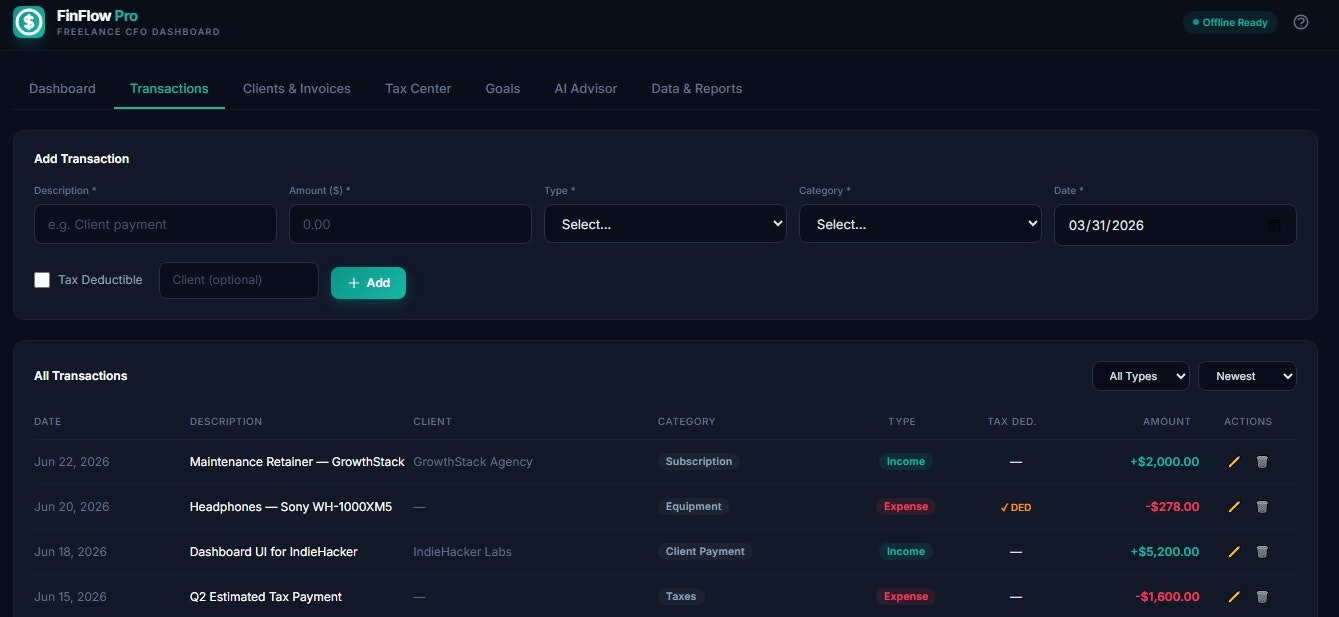Delete the Dashboard UI for IndieHacker transaction
Screen dimensions: 1339x617
pyautogui.click(x=1262, y=551)
